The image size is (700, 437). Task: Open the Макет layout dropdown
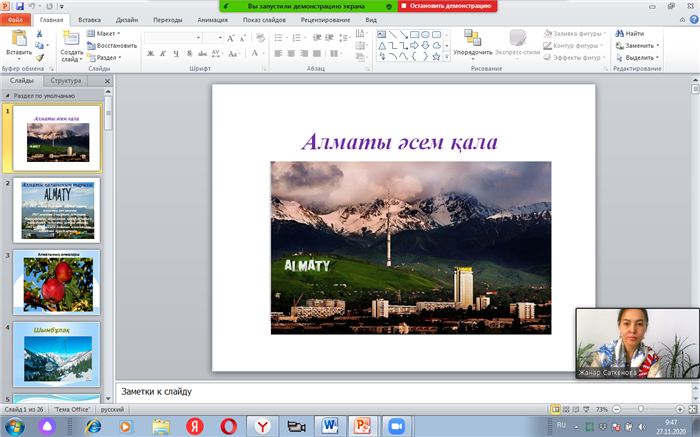(104, 33)
